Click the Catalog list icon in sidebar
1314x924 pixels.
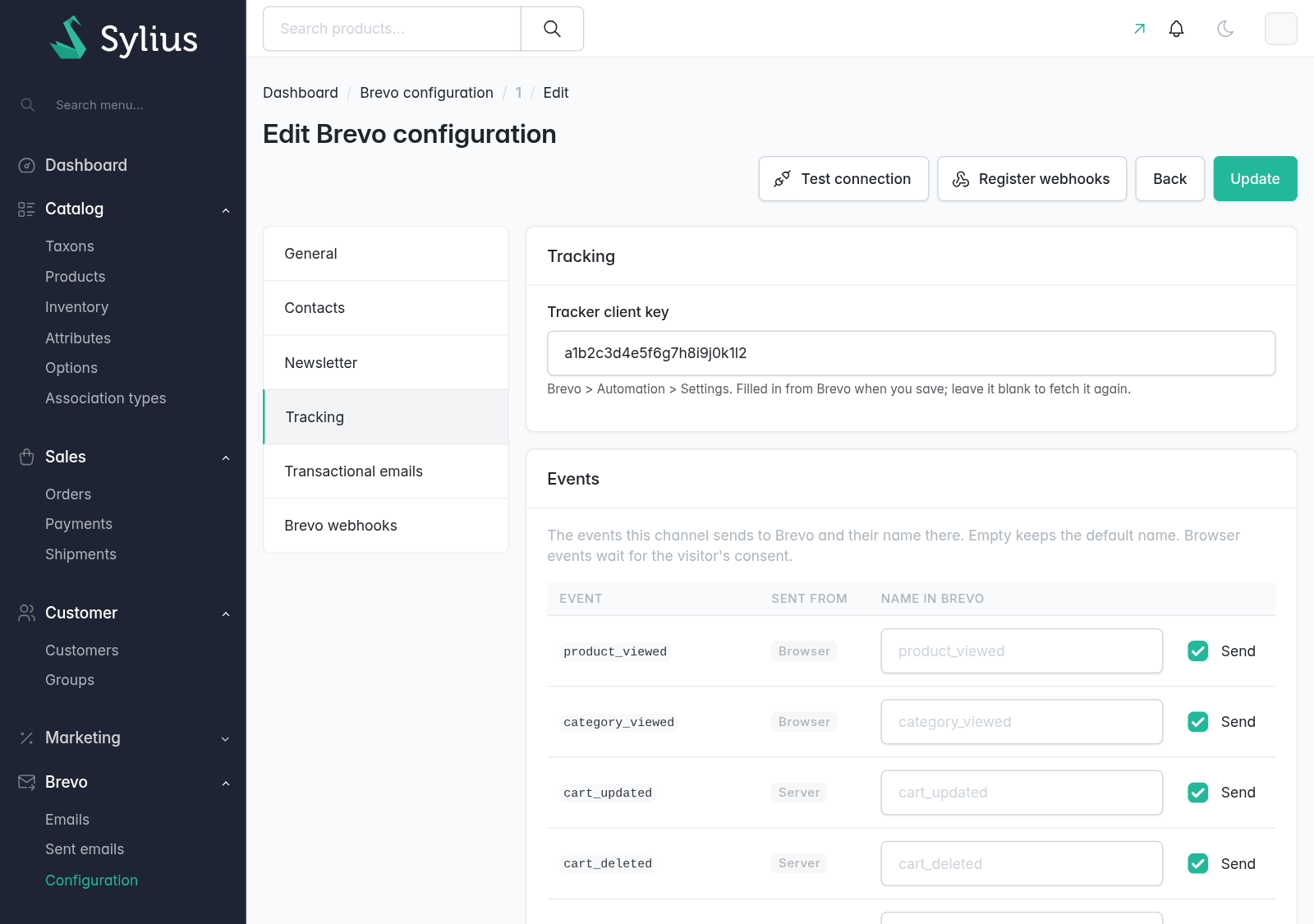click(x=26, y=209)
